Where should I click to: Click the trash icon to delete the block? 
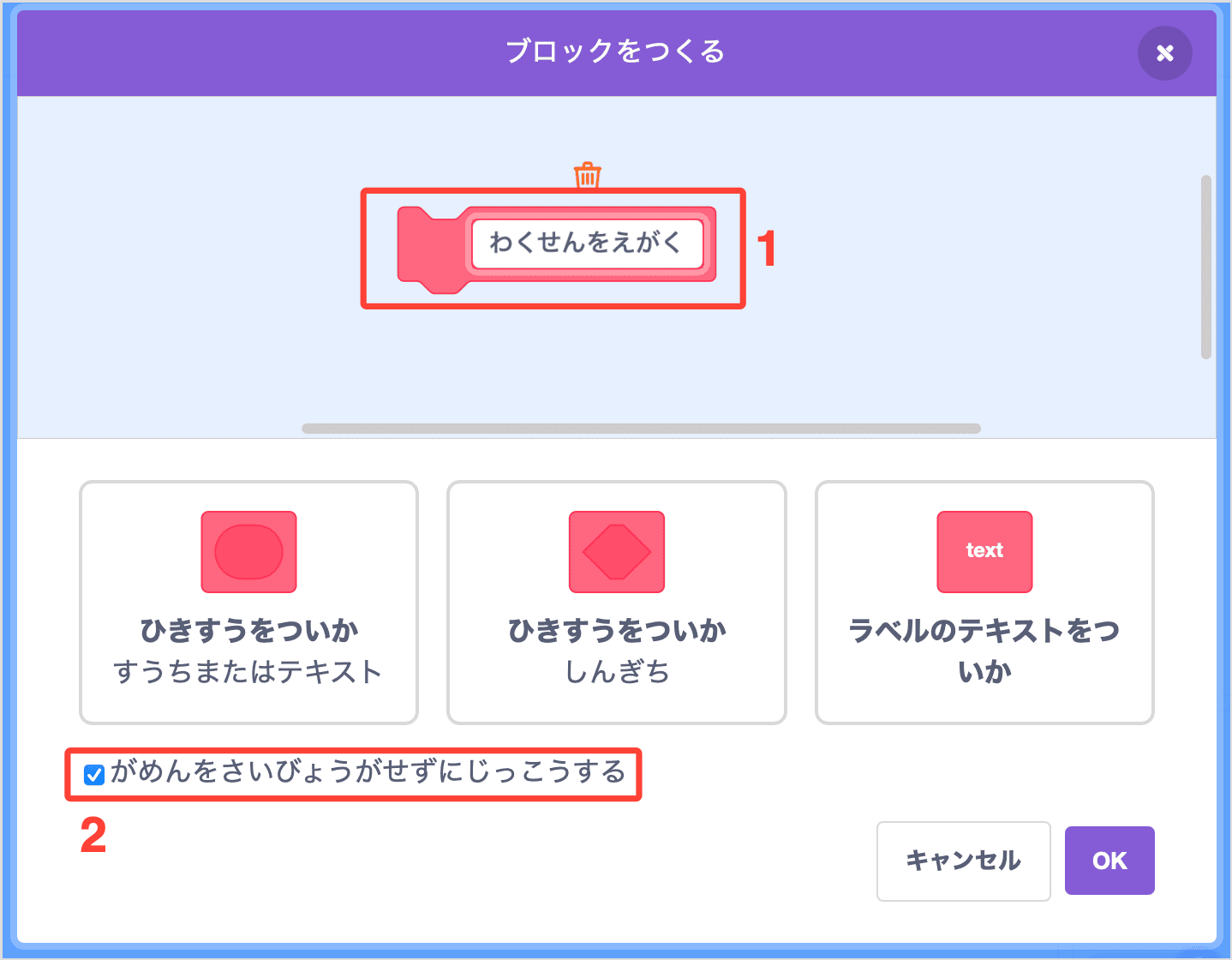586,175
